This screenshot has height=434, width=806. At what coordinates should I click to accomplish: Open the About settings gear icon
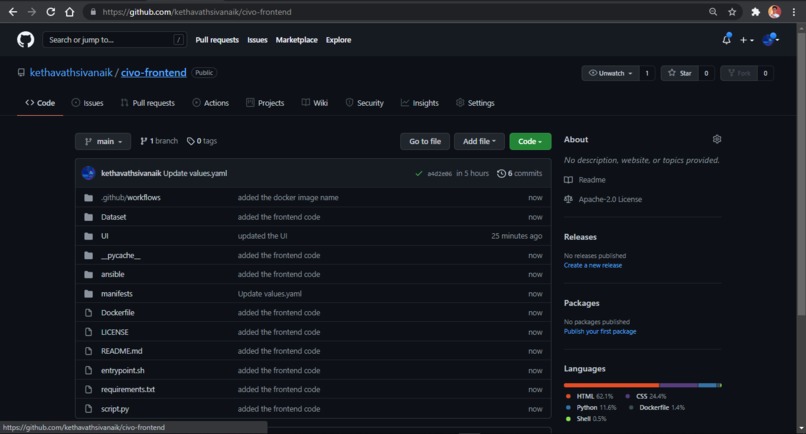coord(717,139)
